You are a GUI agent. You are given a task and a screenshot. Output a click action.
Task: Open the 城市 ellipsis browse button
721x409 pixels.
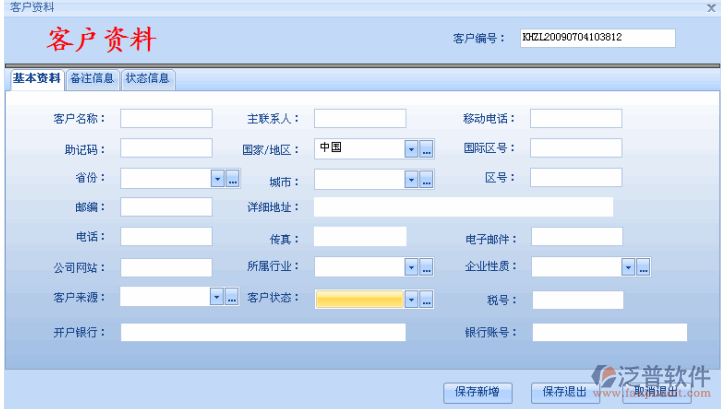426,179
